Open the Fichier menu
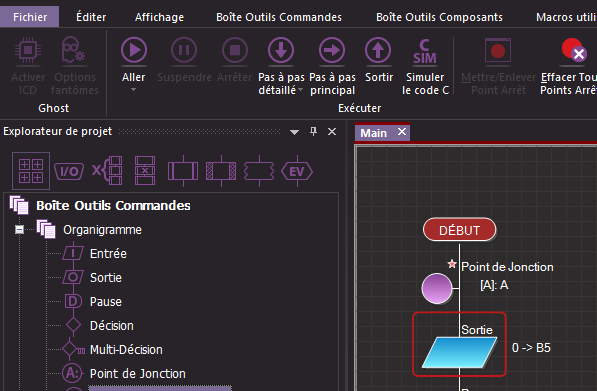 [30, 17]
